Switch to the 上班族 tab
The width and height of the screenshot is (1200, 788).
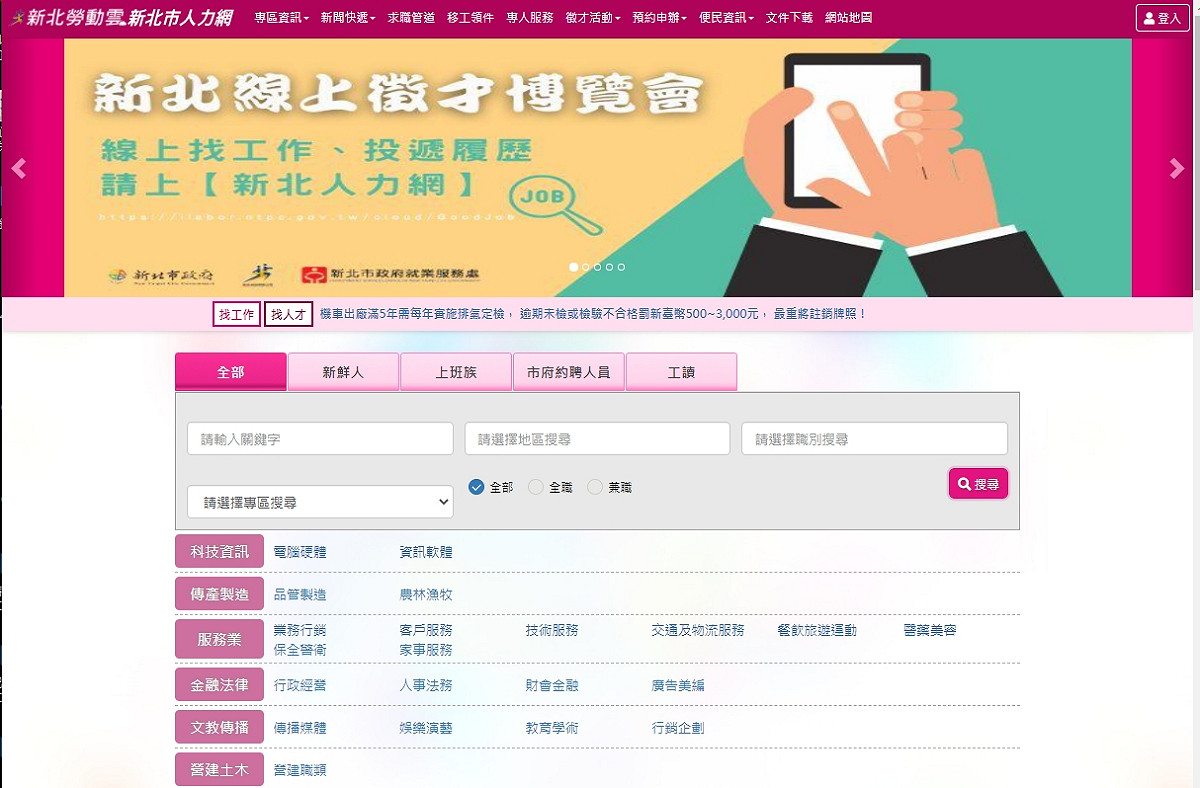(456, 372)
